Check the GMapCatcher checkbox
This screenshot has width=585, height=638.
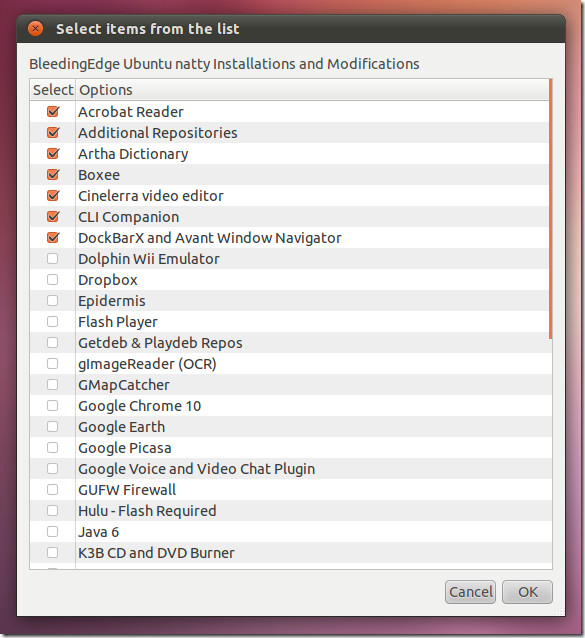pyautogui.click(x=52, y=385)
